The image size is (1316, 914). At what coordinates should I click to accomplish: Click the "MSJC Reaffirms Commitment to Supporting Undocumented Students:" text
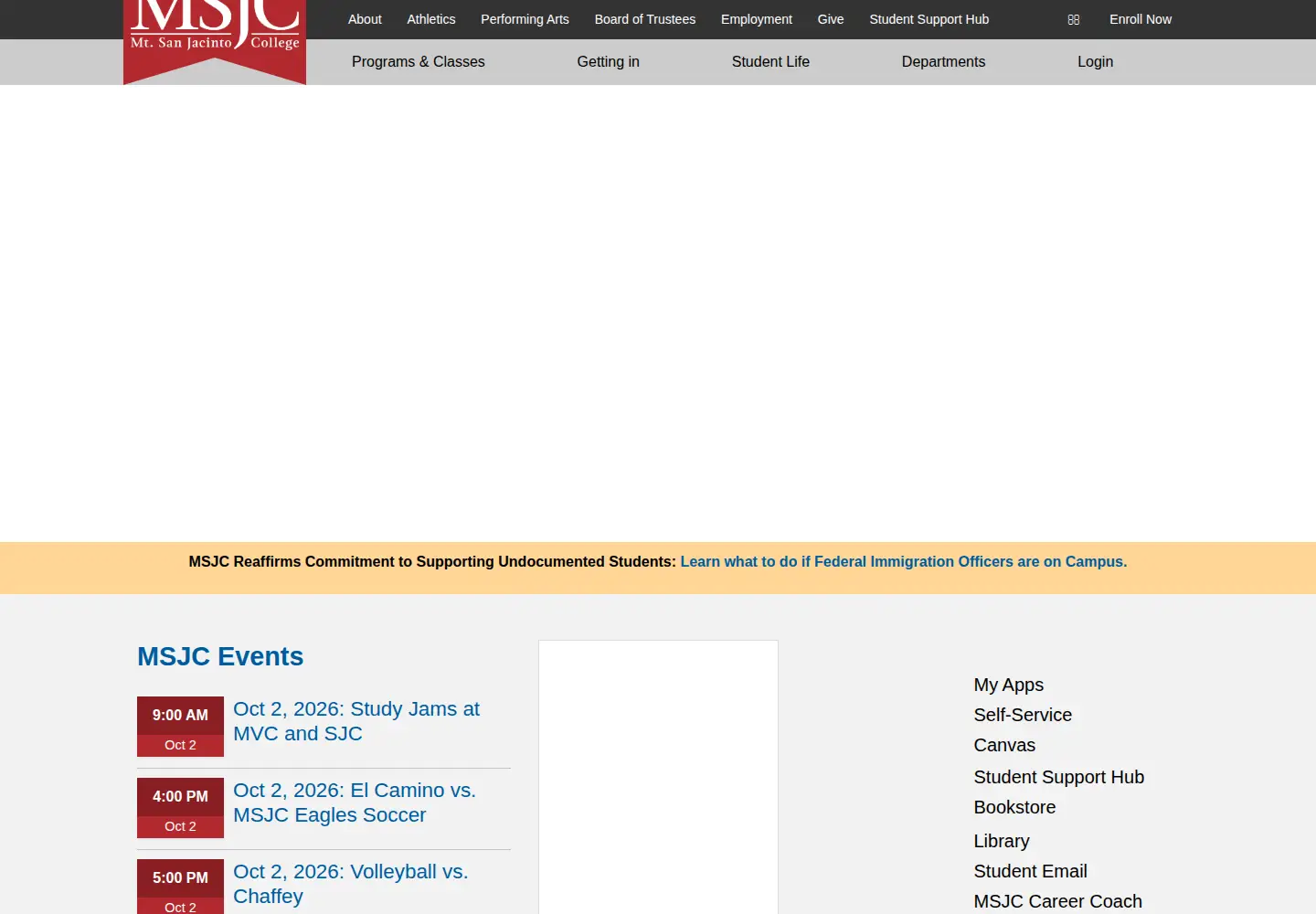tap(432, 562)
